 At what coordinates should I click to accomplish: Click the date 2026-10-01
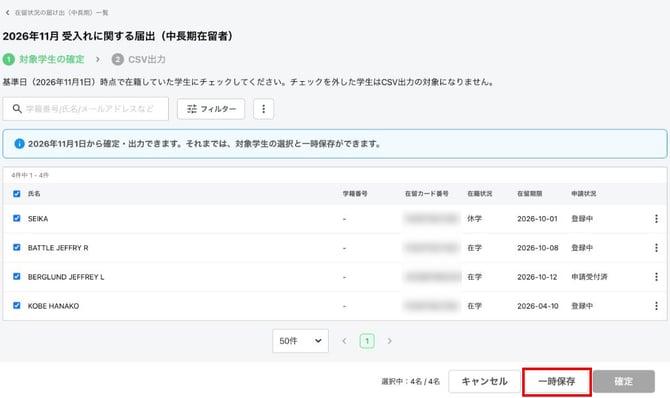(x=537, y=218)
